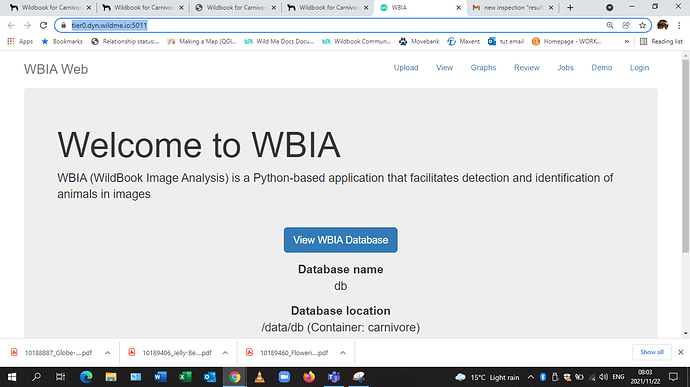Screen dimensions: 690x387
Task: Close the WBIA tab
Action: (459, 7)
